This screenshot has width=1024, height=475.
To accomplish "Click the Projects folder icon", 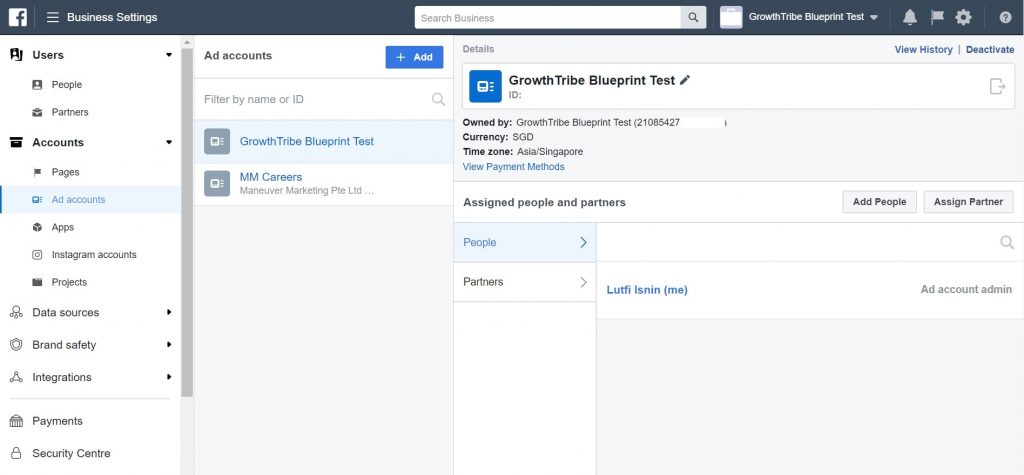I will click(x=37, y=282).
